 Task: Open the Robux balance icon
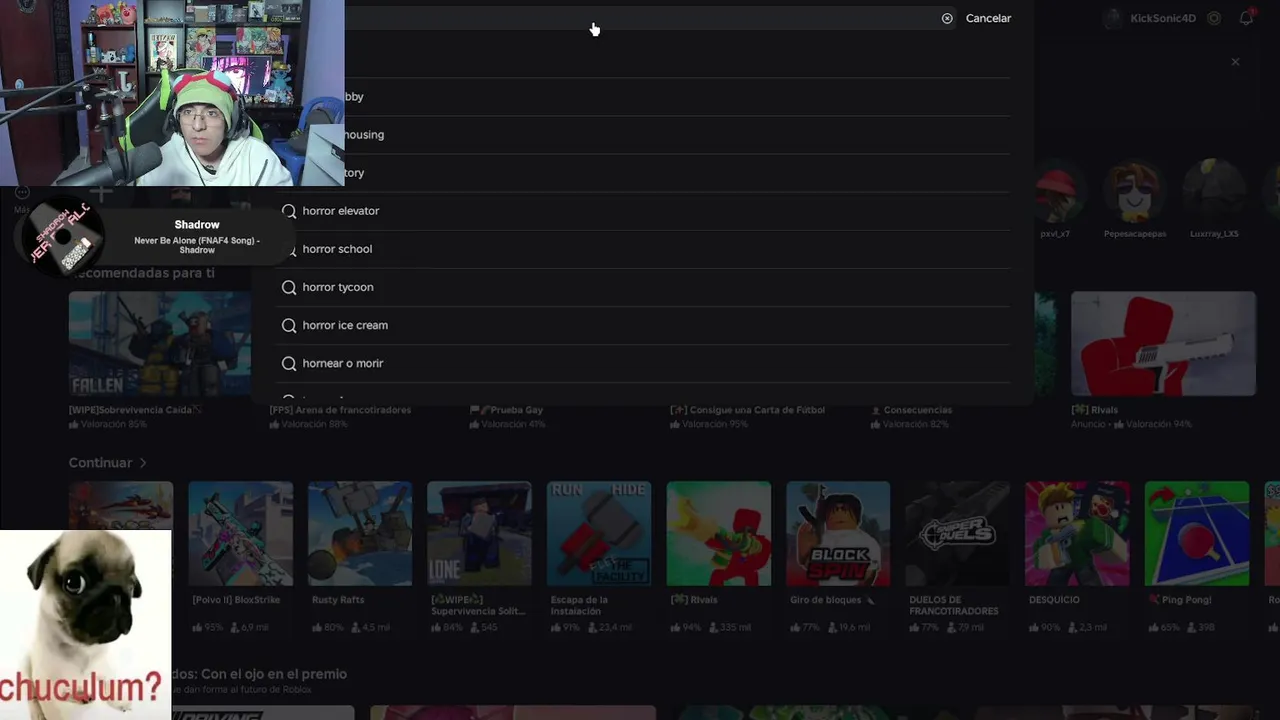click(1214, 18)
